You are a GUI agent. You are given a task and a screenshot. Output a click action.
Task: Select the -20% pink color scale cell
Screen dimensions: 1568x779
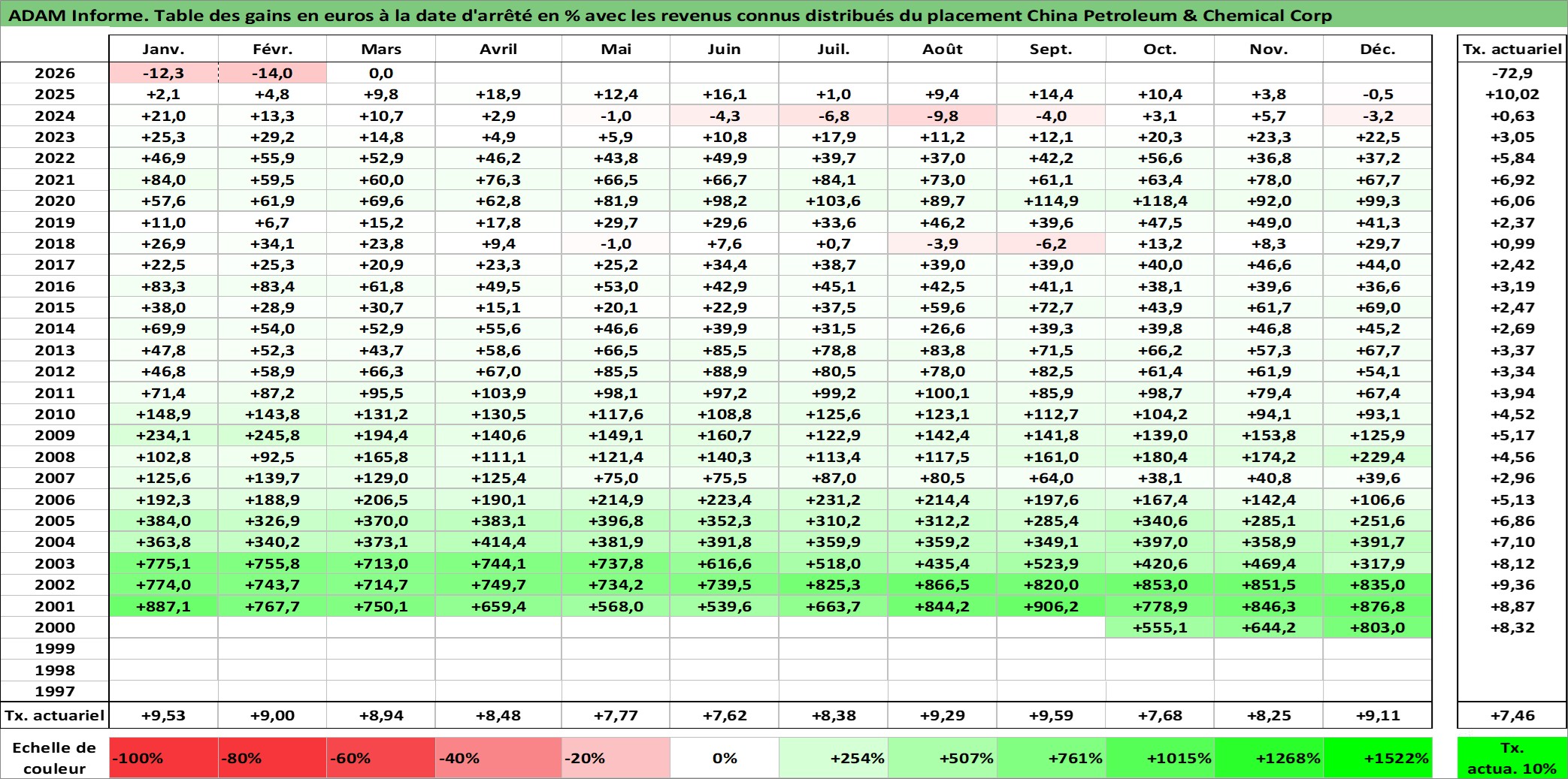click(616, 758)
